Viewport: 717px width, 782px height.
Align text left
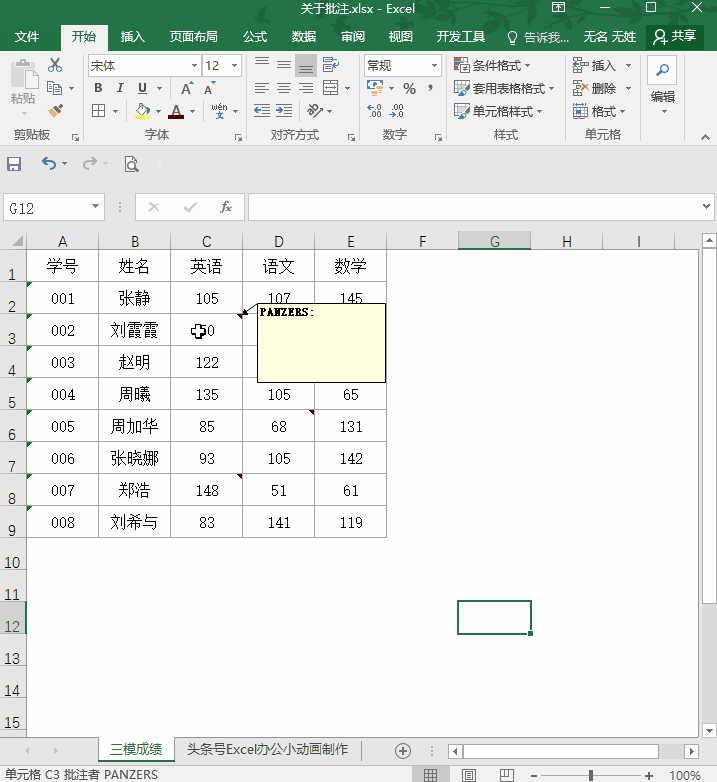click(262, 88)
